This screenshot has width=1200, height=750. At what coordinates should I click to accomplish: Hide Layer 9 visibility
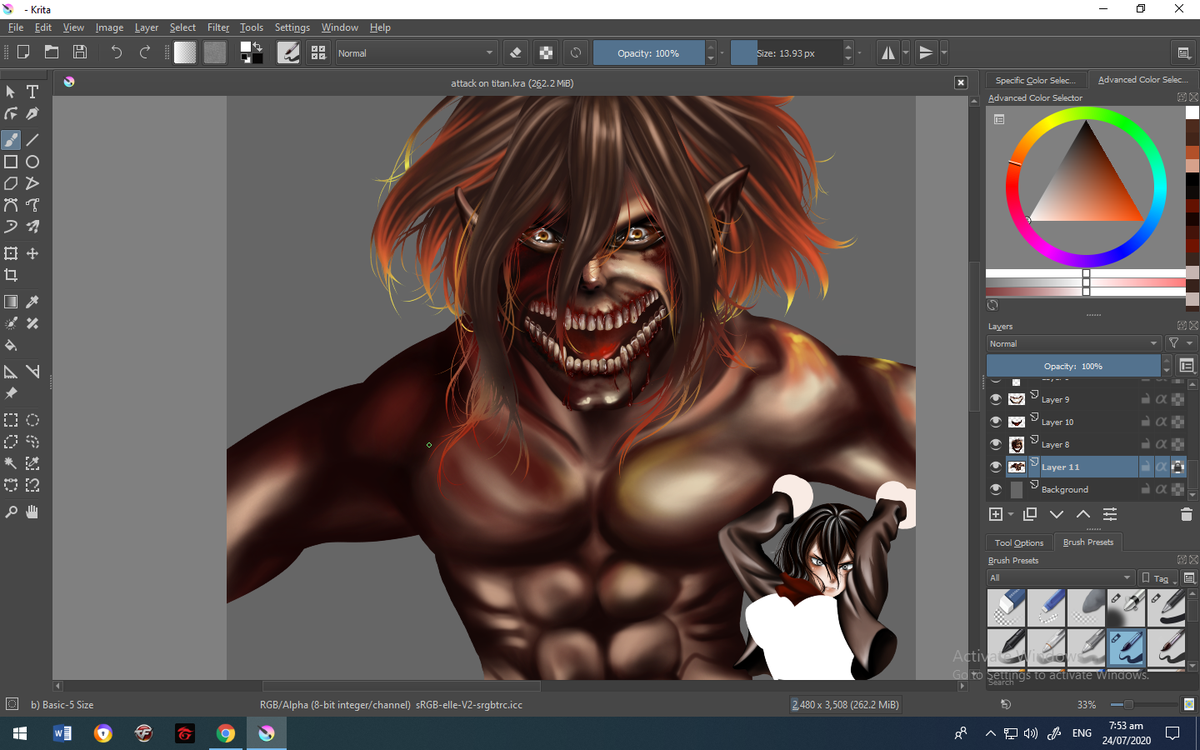point(995,399)
